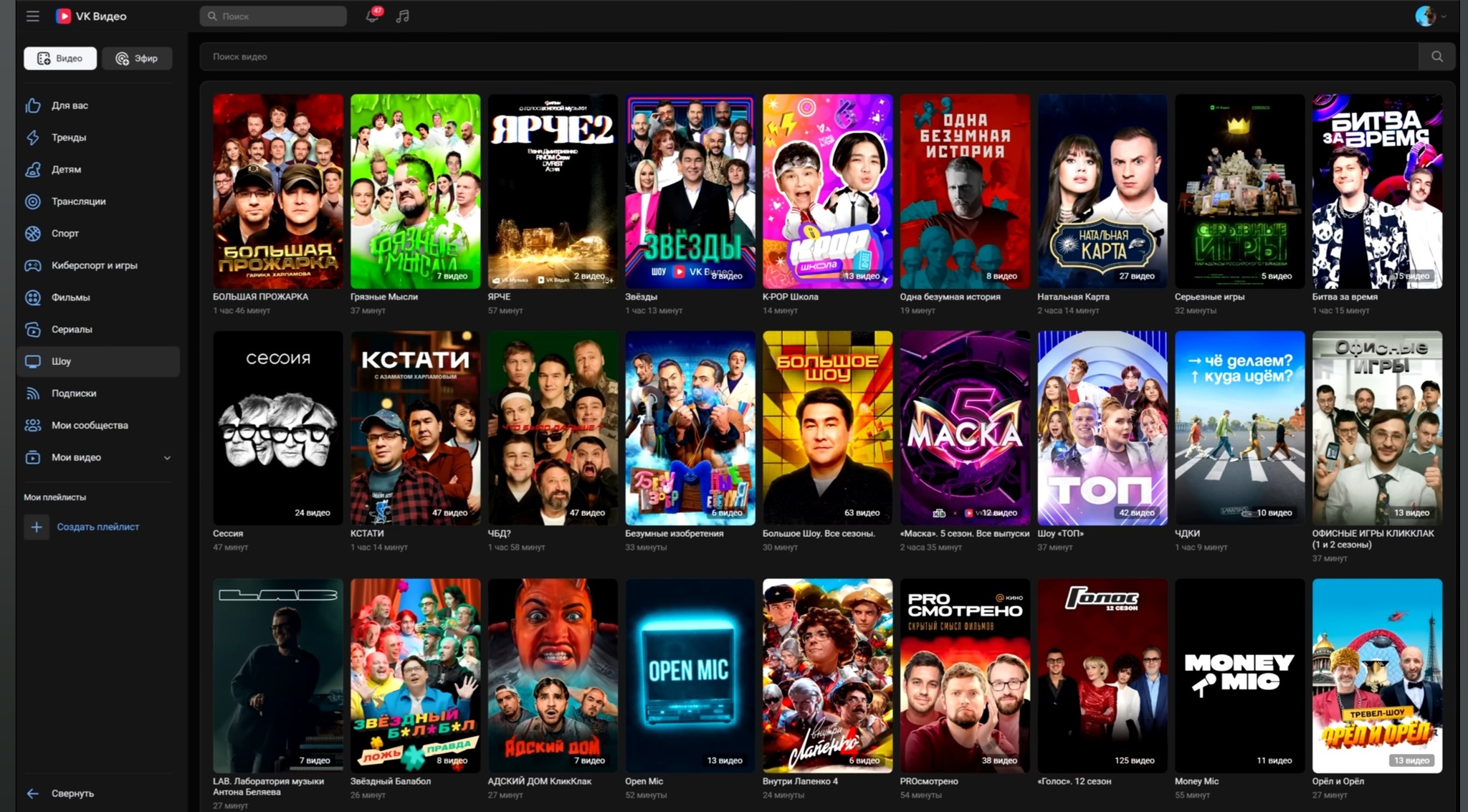Click the Свернуть back arrow icon

point(33,793)
